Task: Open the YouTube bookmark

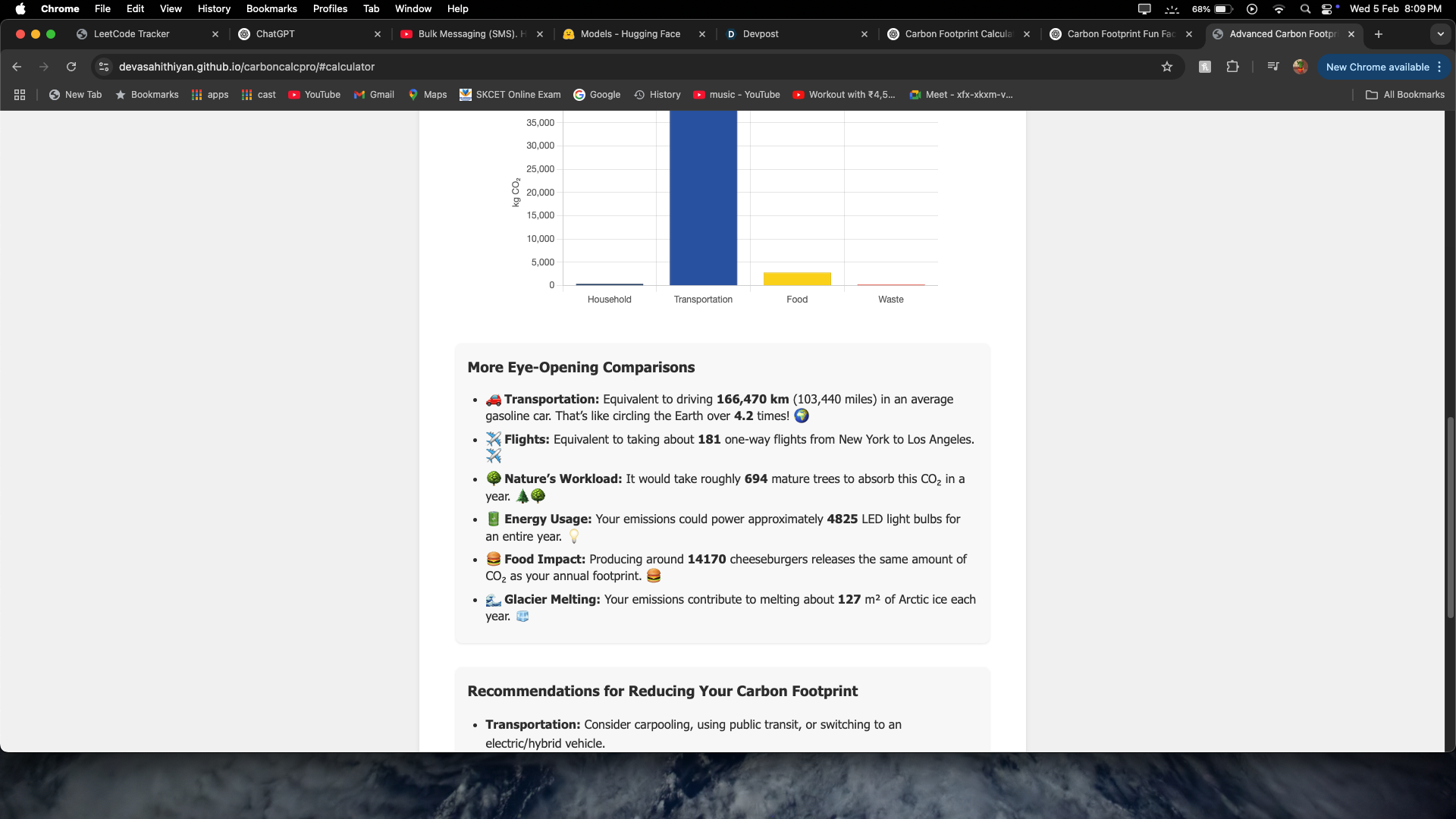Action: click(x=315, y=94)
